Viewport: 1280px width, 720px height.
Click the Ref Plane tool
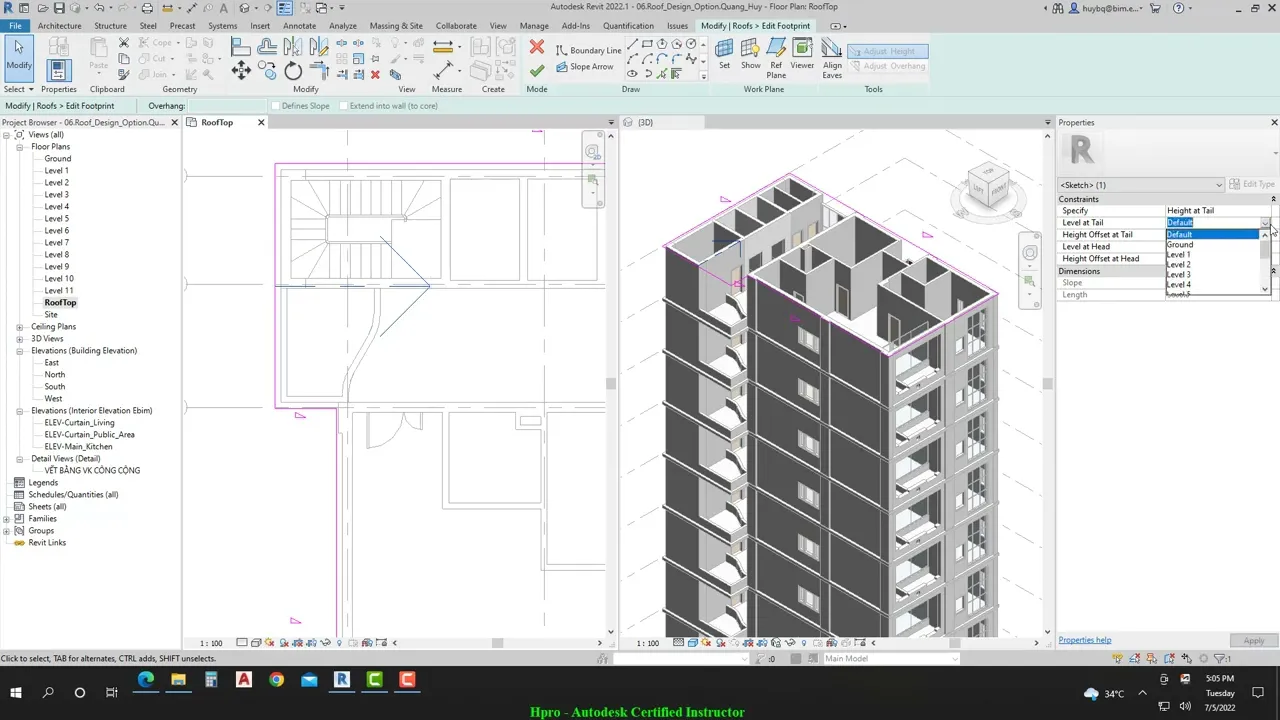point(776,58)
